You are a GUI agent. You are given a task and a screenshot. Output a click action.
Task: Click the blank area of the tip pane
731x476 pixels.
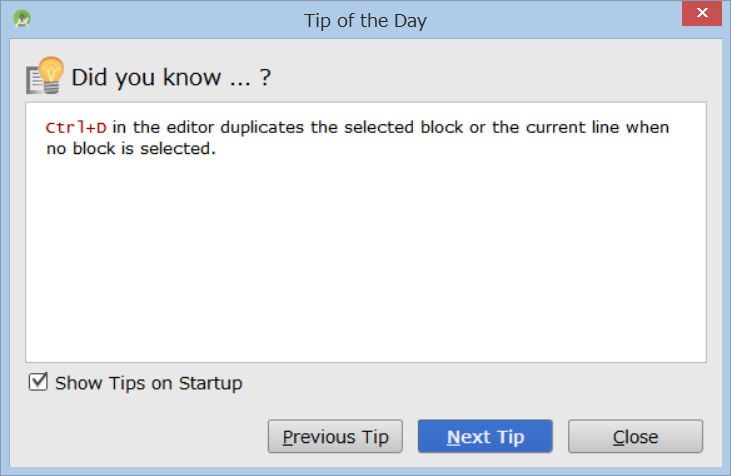365,260
